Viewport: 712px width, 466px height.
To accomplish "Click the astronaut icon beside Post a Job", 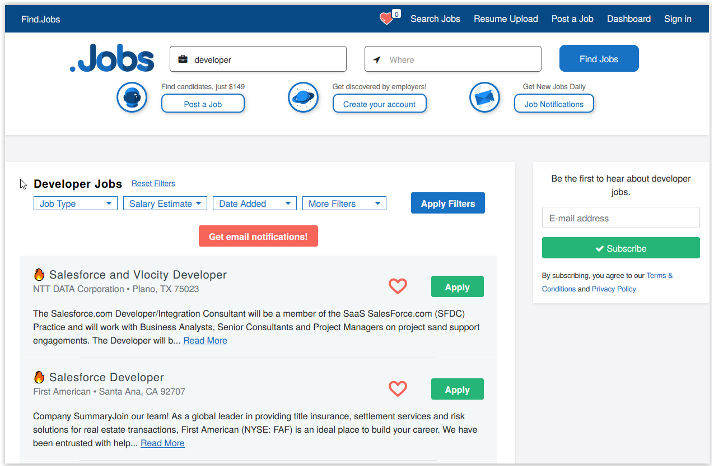I will tap(132, 97).
